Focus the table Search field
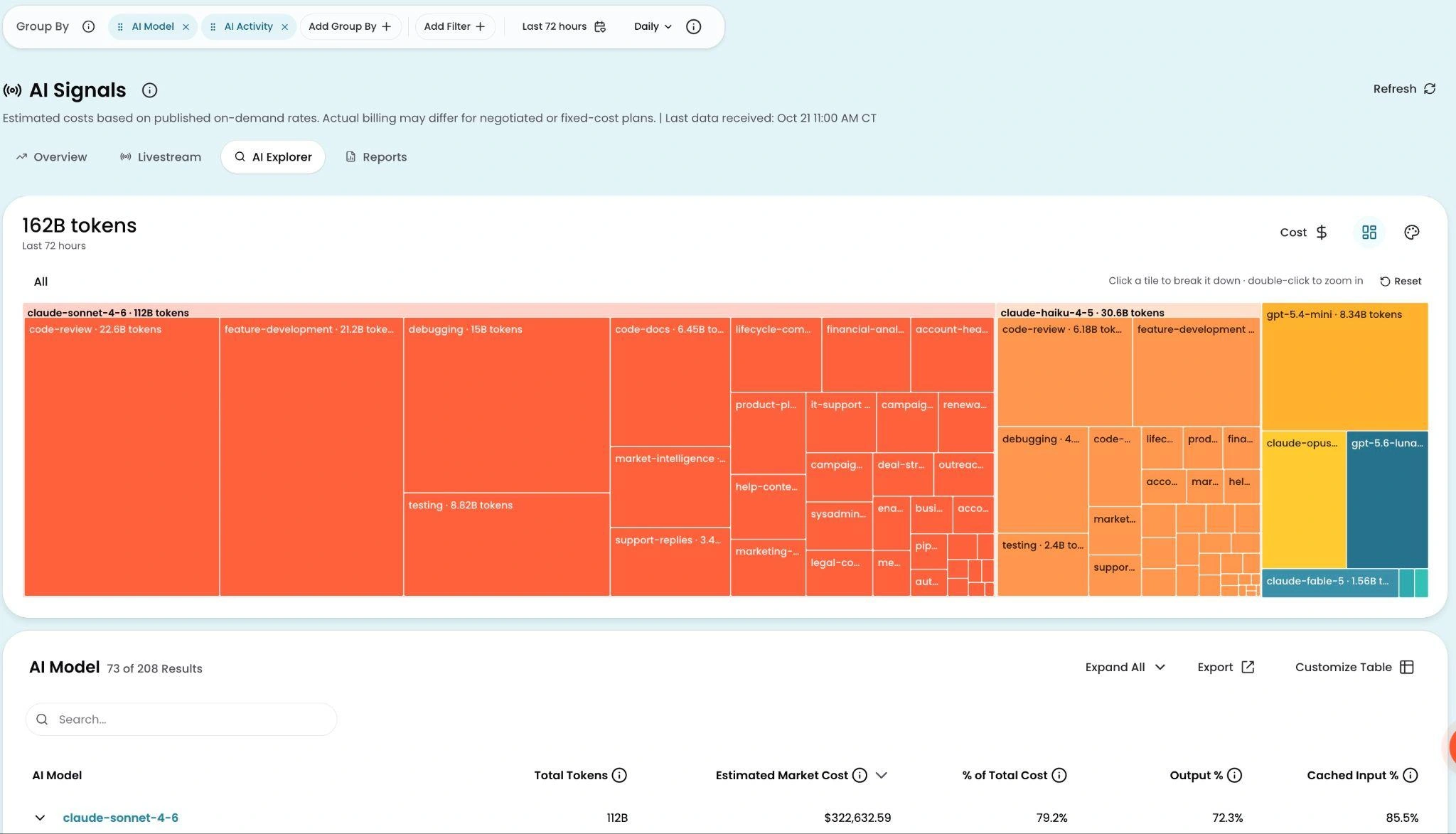The image size is (1456, 834). [181, 720]
